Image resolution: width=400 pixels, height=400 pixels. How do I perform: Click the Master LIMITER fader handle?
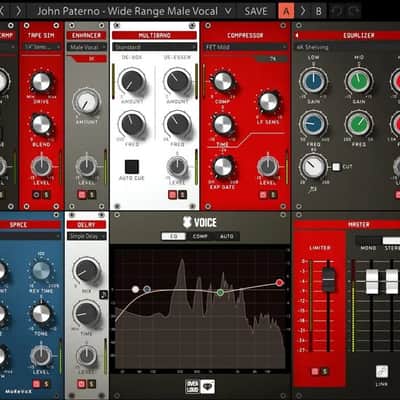click(x=328, y=279)
